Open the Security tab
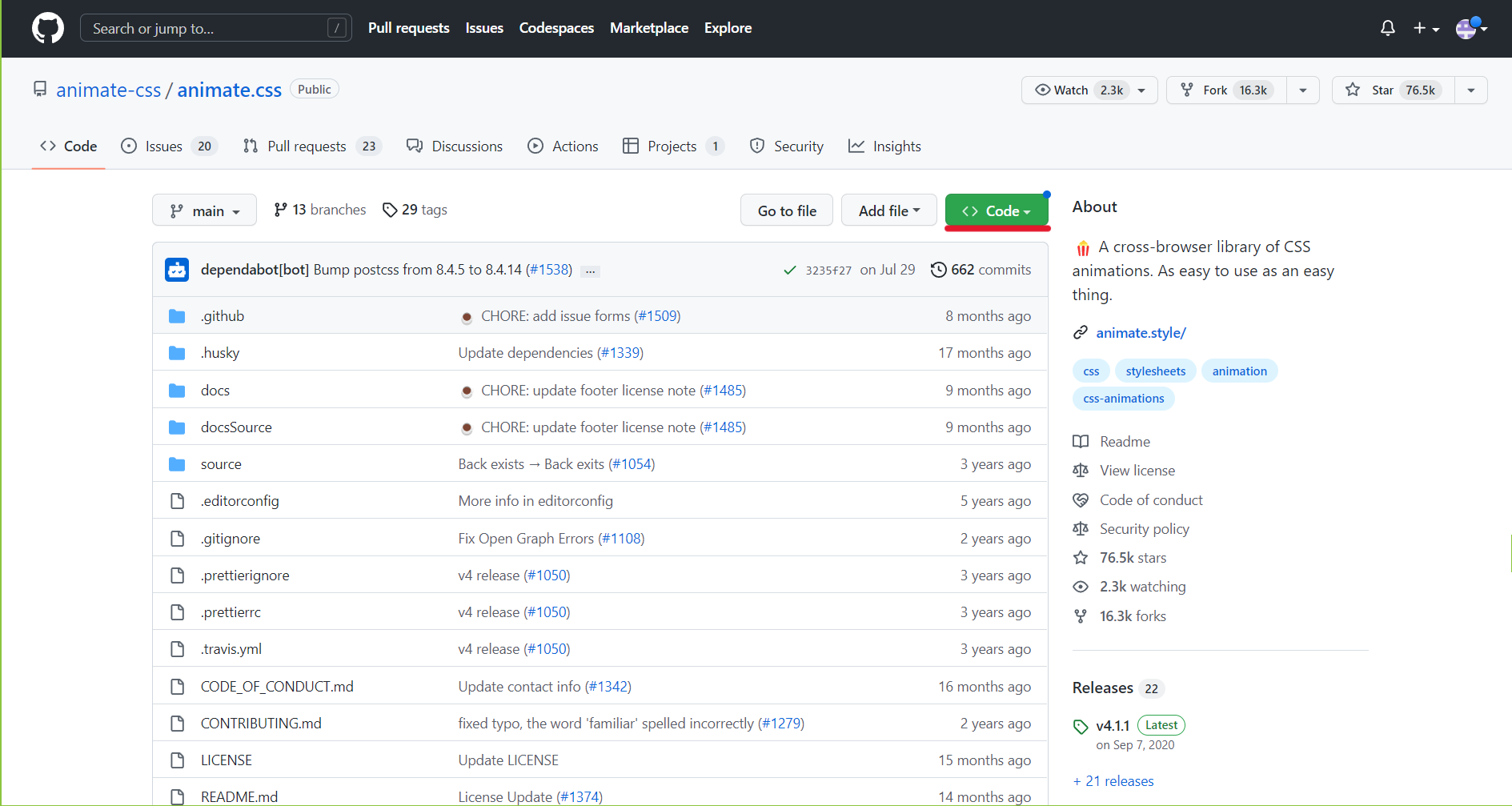This screenshot has width=1512, height=806. (787, 146)
